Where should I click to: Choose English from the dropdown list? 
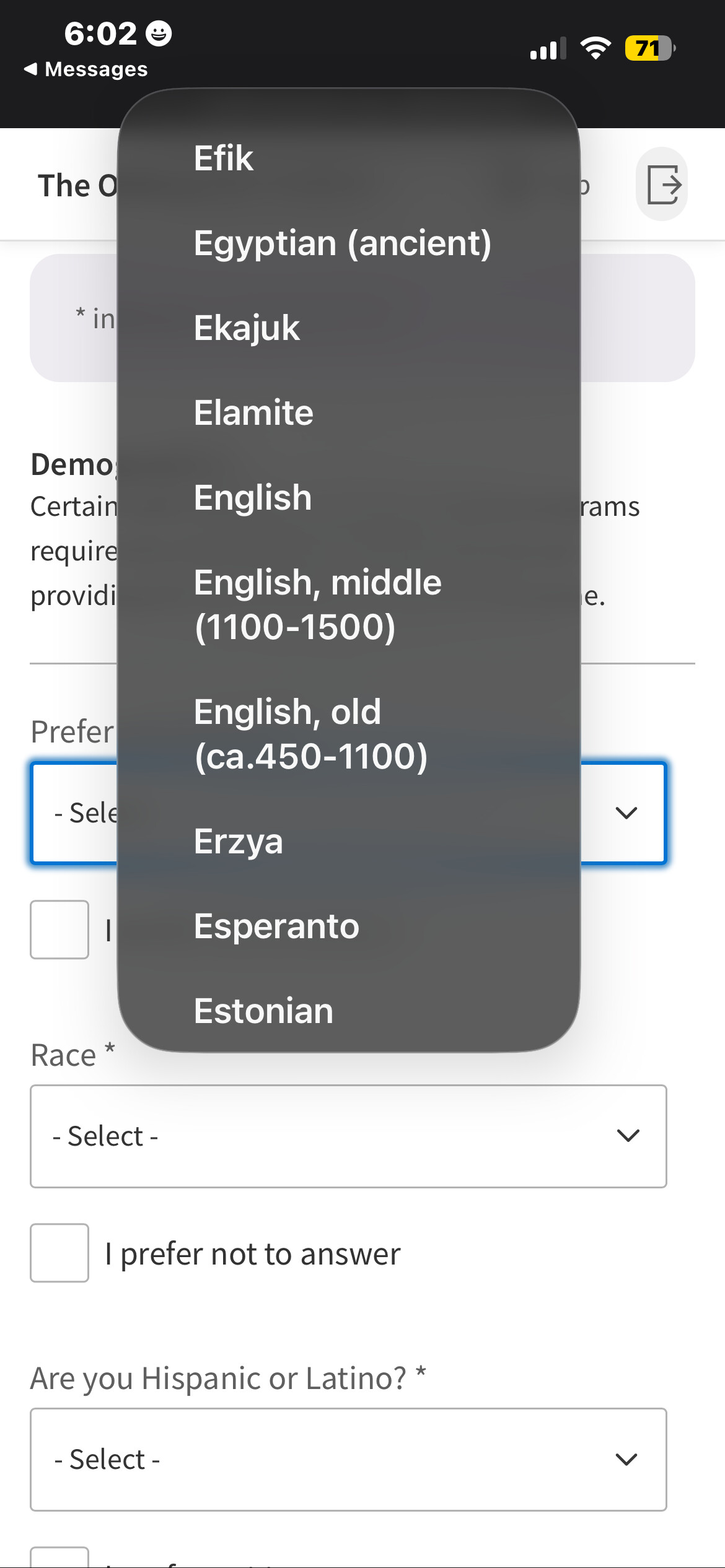[x=252, y=497]
